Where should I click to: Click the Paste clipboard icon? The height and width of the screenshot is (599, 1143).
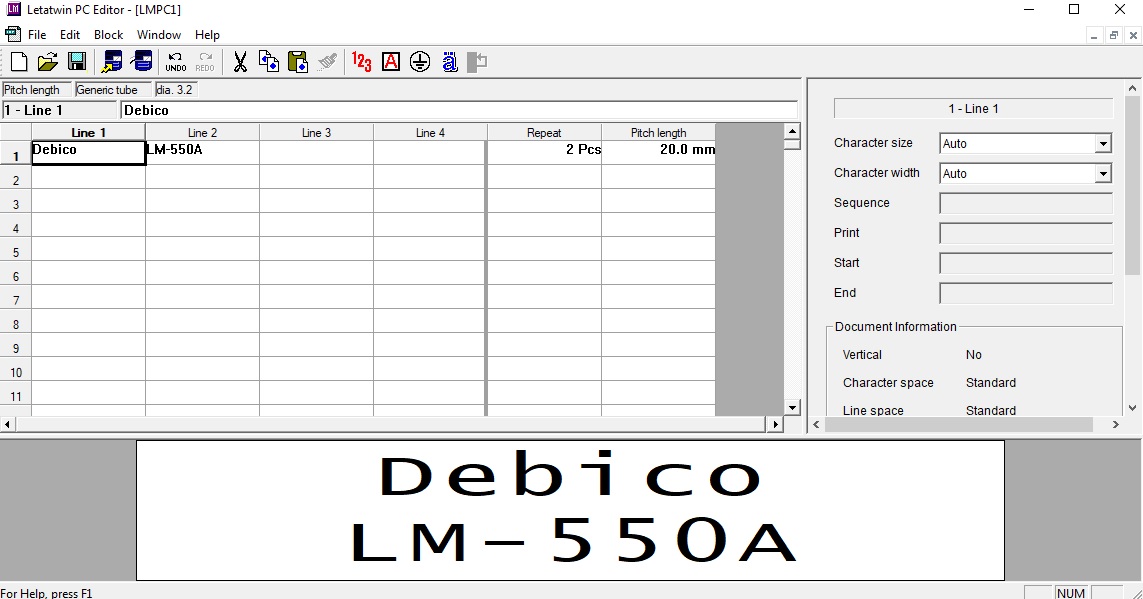pyautogui.click(x=298, y=62)
